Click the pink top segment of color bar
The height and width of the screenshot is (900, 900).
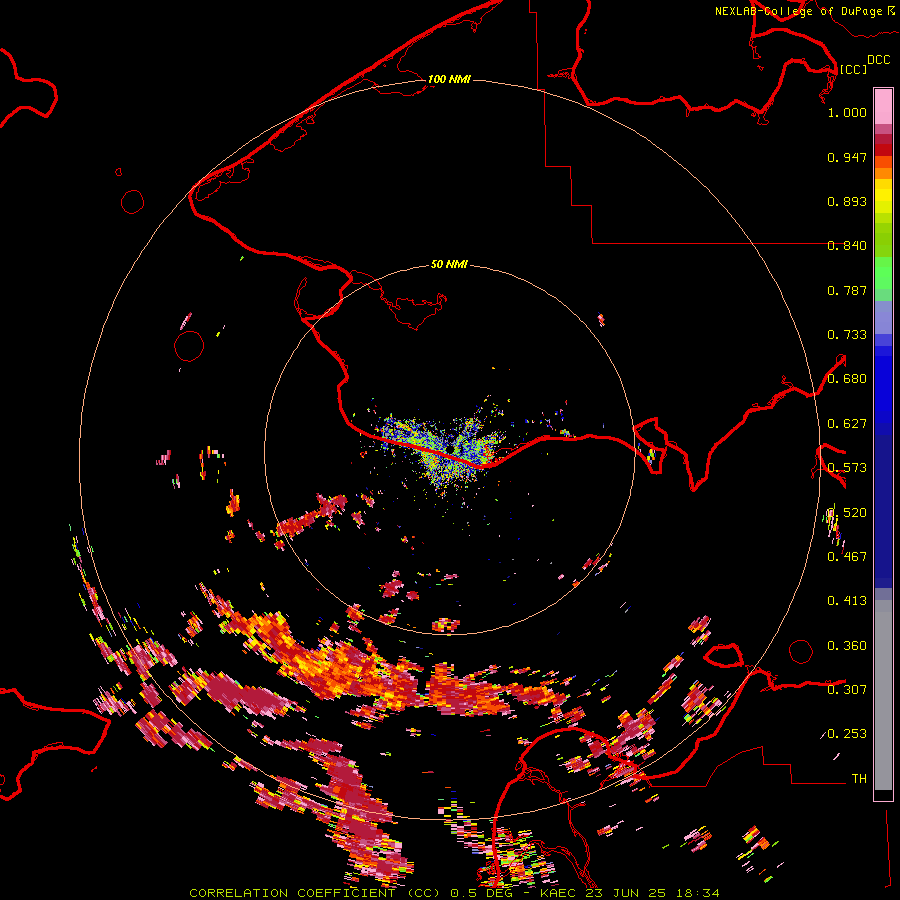click(883, 107)
